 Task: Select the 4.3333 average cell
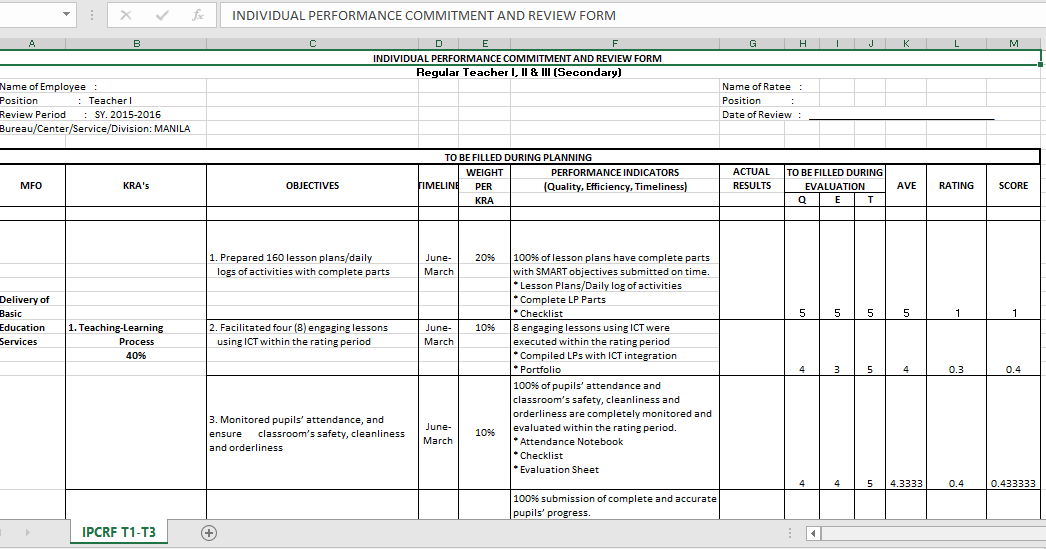click(x=906, y=483)
